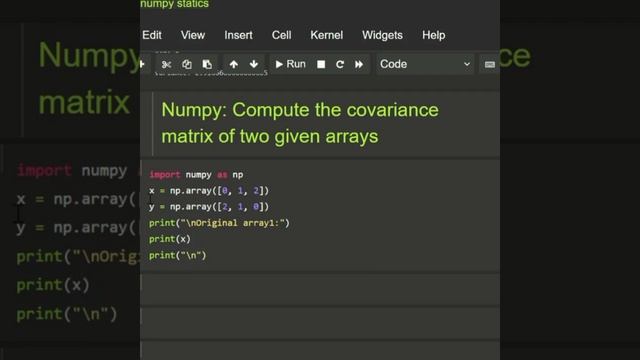Restart the kernel with the circular arrow

tap(340, 64)
